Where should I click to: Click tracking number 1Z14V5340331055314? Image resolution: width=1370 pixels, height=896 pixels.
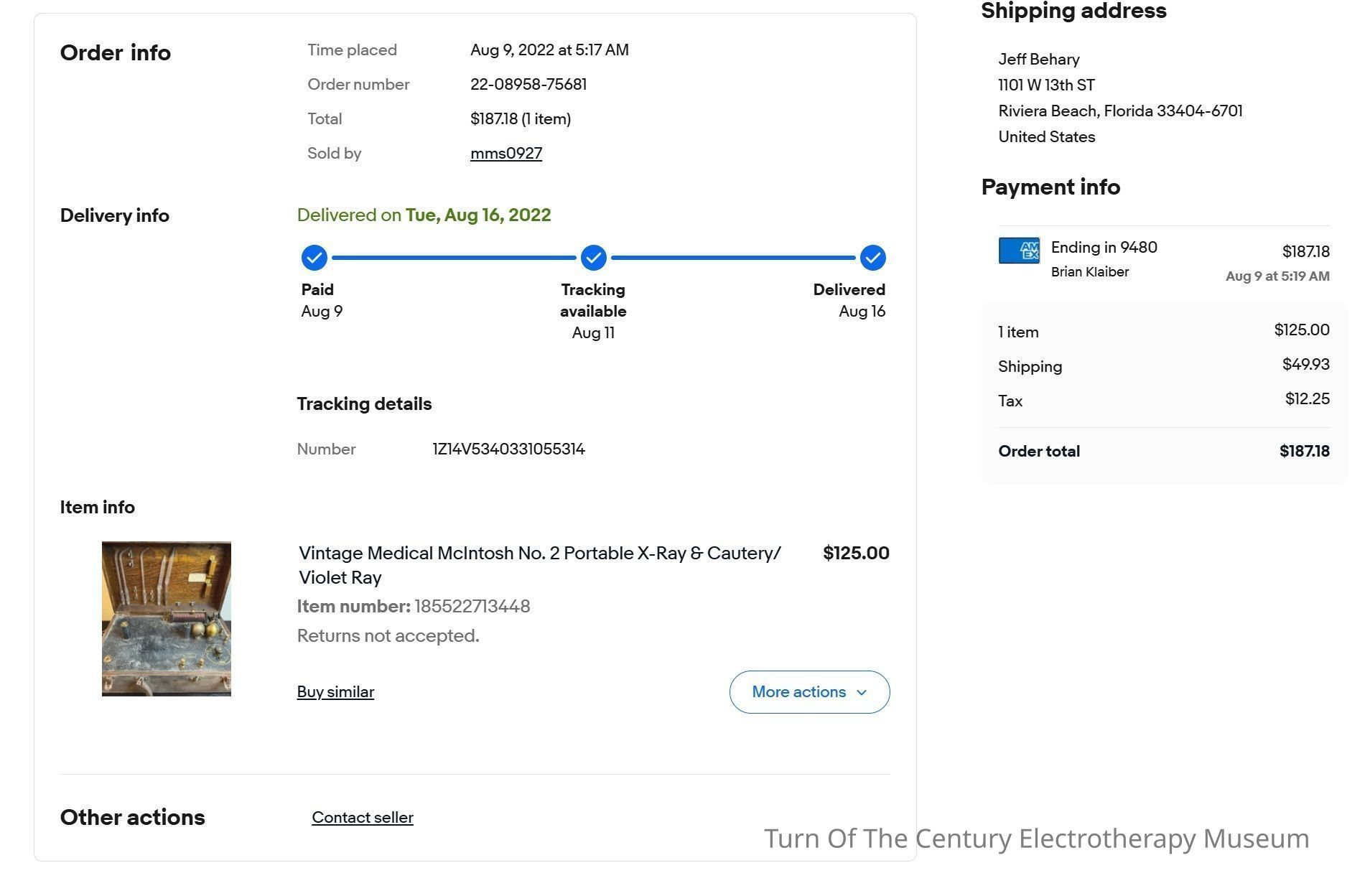(508, 449)
